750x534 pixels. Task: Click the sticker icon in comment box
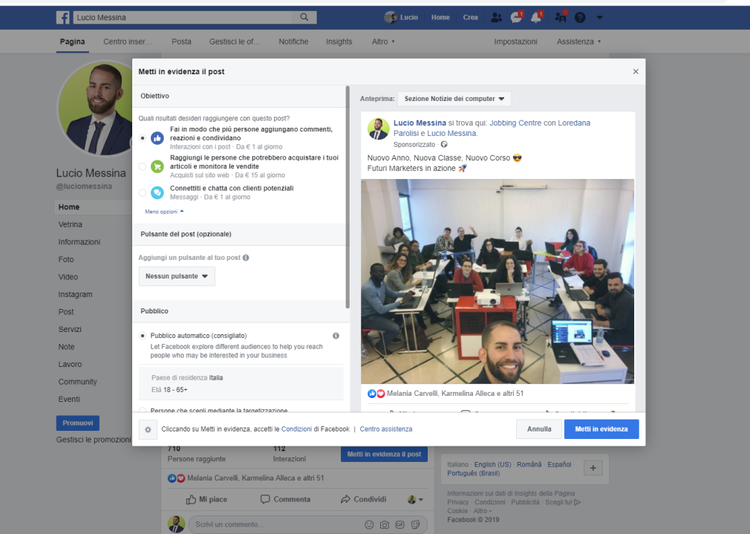416,524
